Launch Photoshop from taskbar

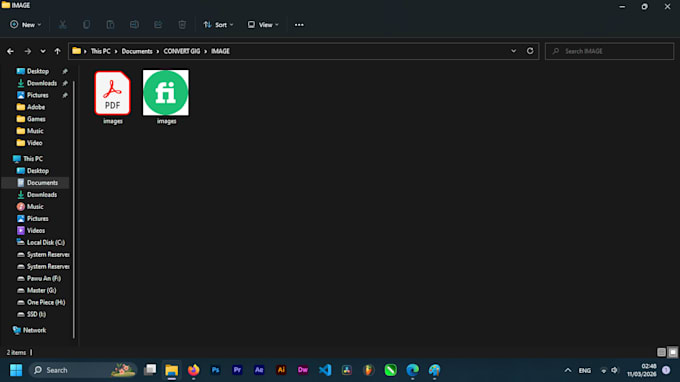click(x=216, y=370)
